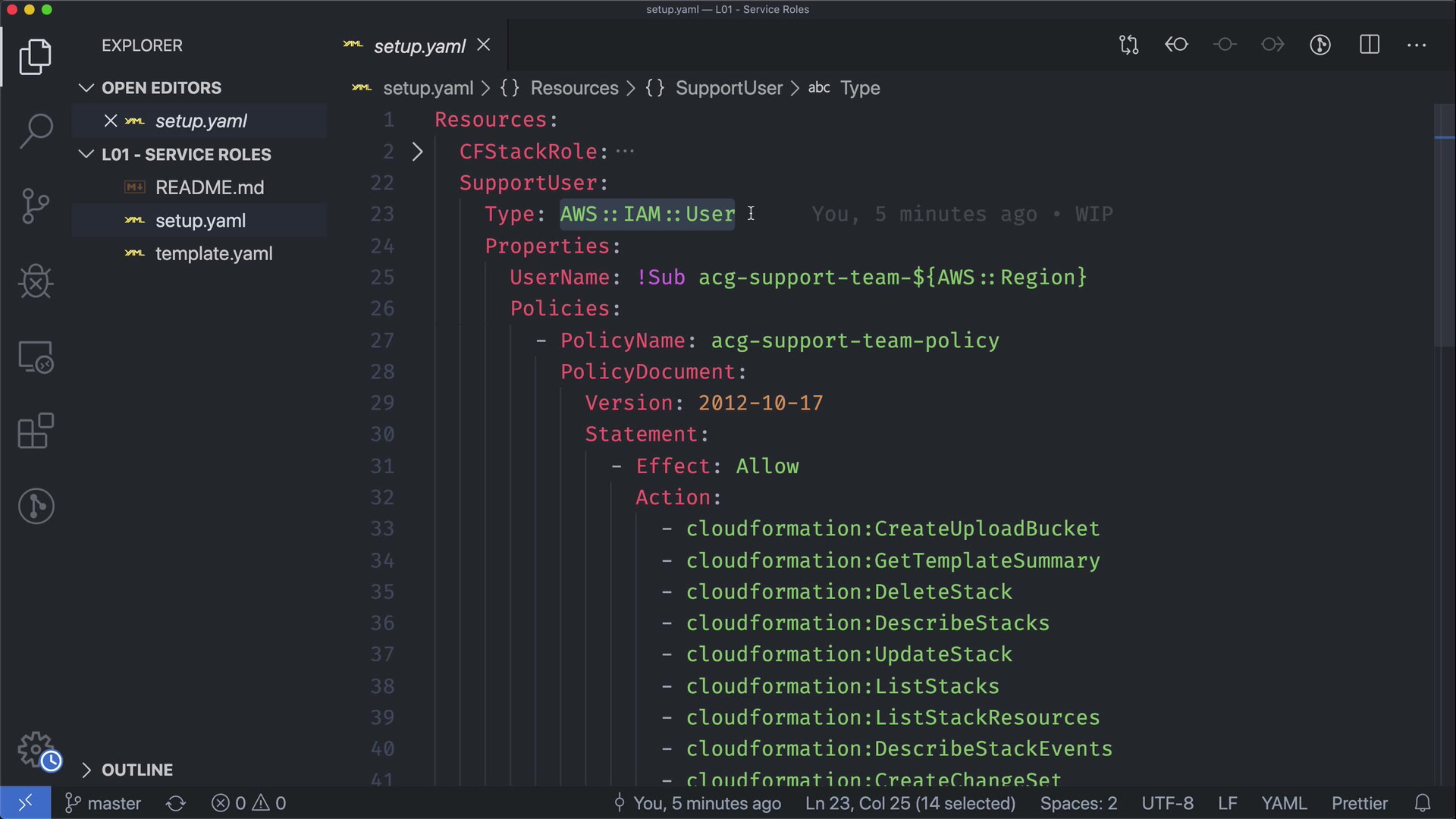Open README.md from the file tree
Screen dimensions: 1456x819
point(209,187)
